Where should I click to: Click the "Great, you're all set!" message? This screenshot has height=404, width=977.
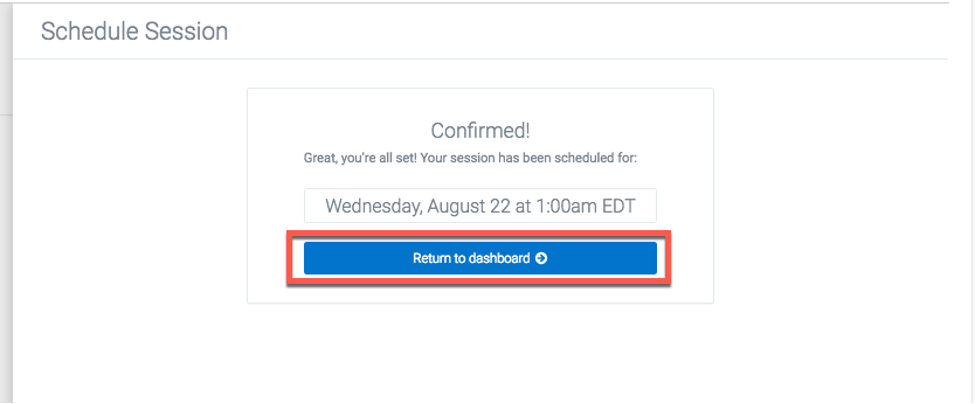(x=470, y=158)
